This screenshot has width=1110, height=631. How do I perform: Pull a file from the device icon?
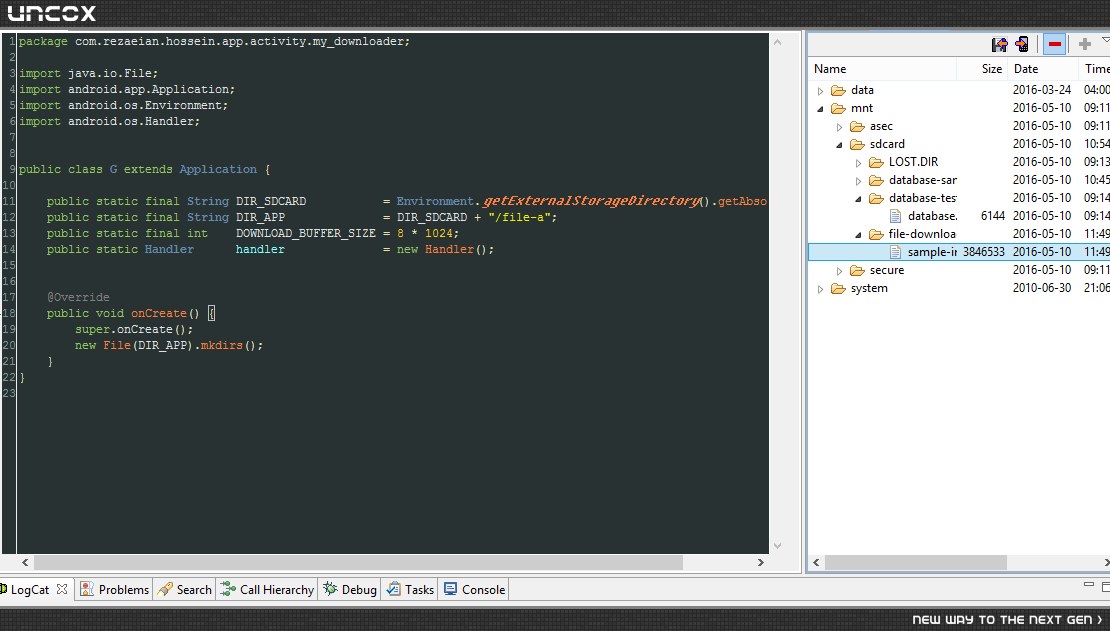[999, 45]
